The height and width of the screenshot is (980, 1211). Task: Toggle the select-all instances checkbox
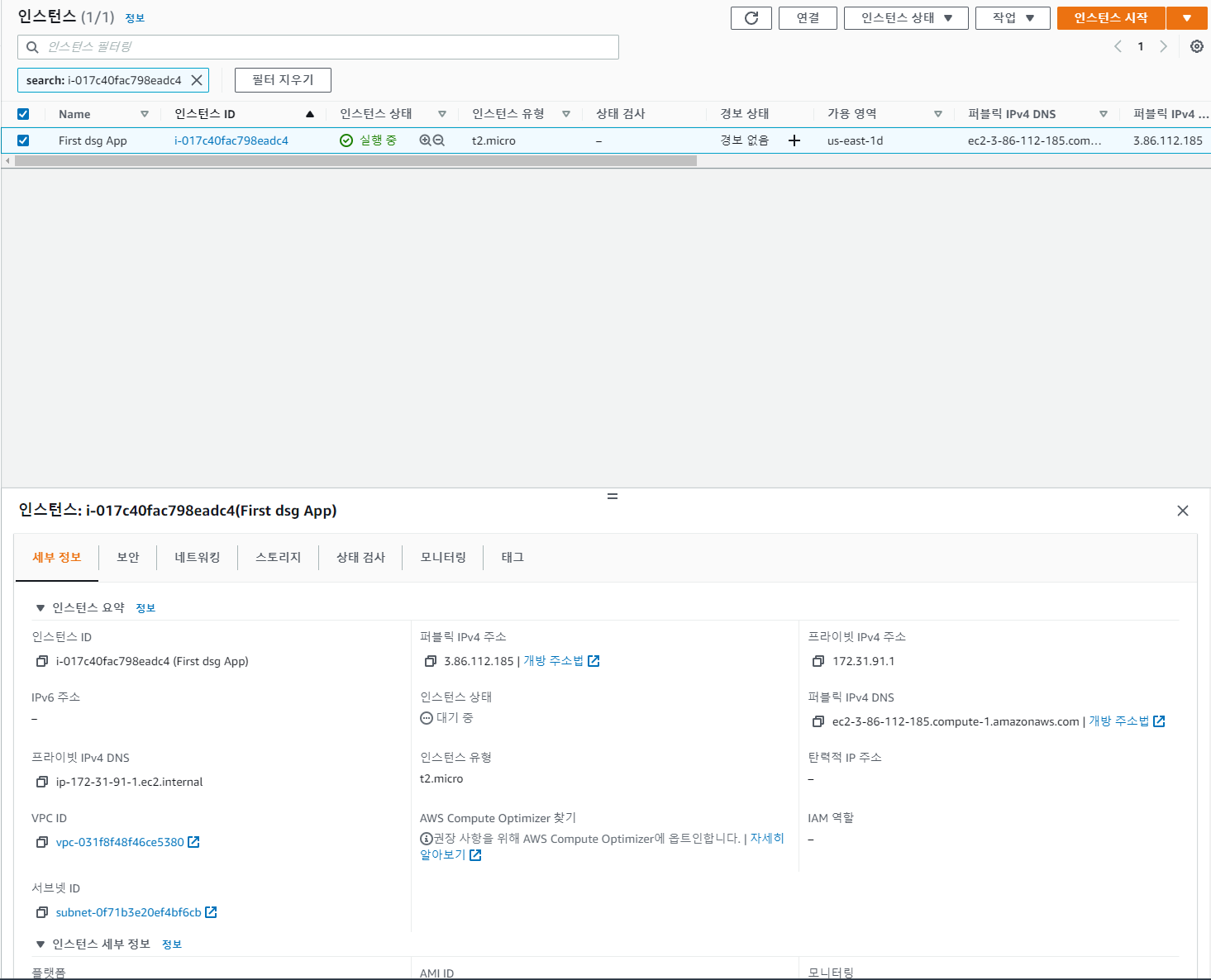tap(23, 113)
